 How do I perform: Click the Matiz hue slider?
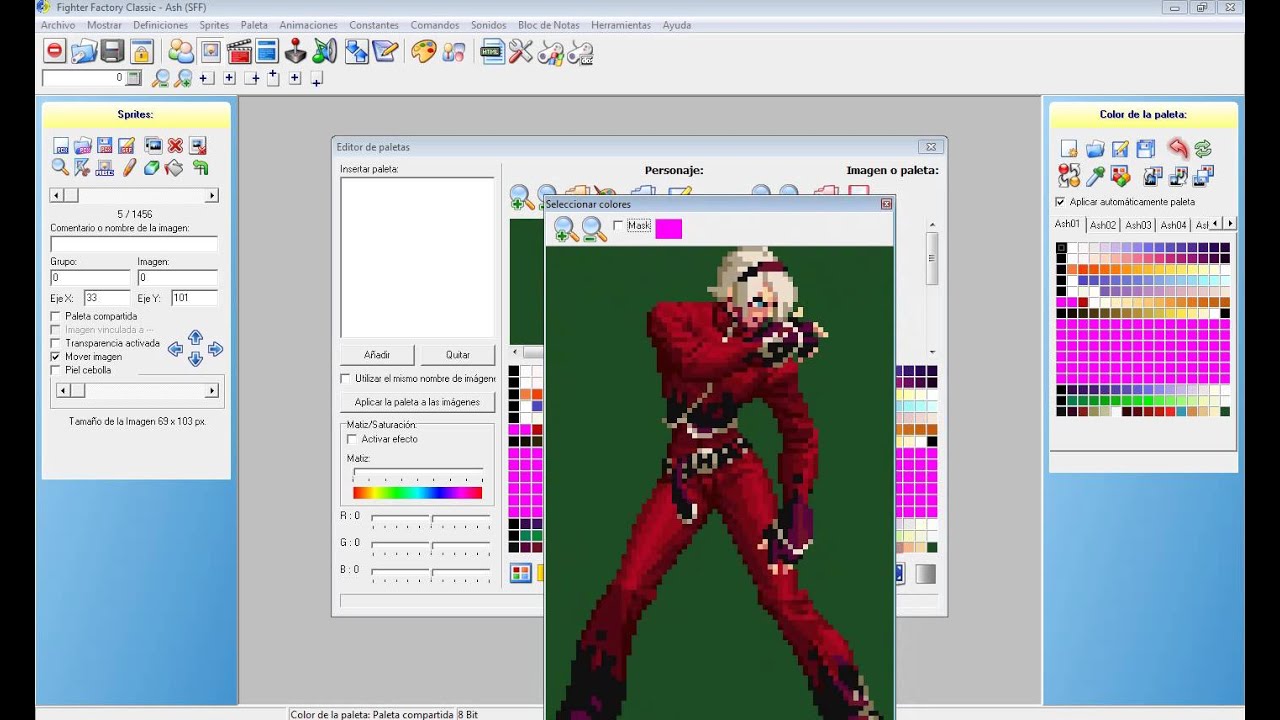click(x=418, y=470)
